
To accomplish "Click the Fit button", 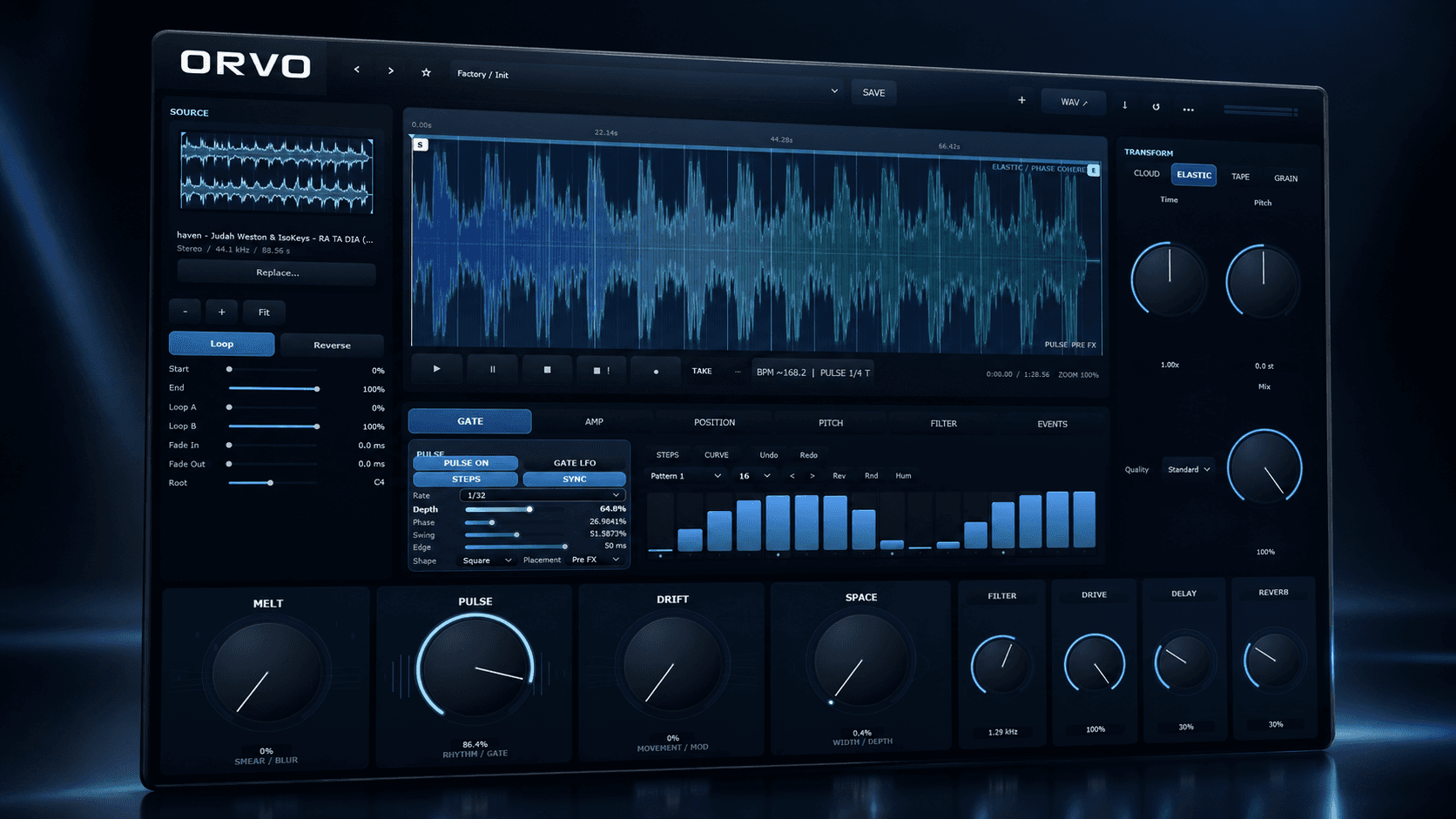I will 264,312.
